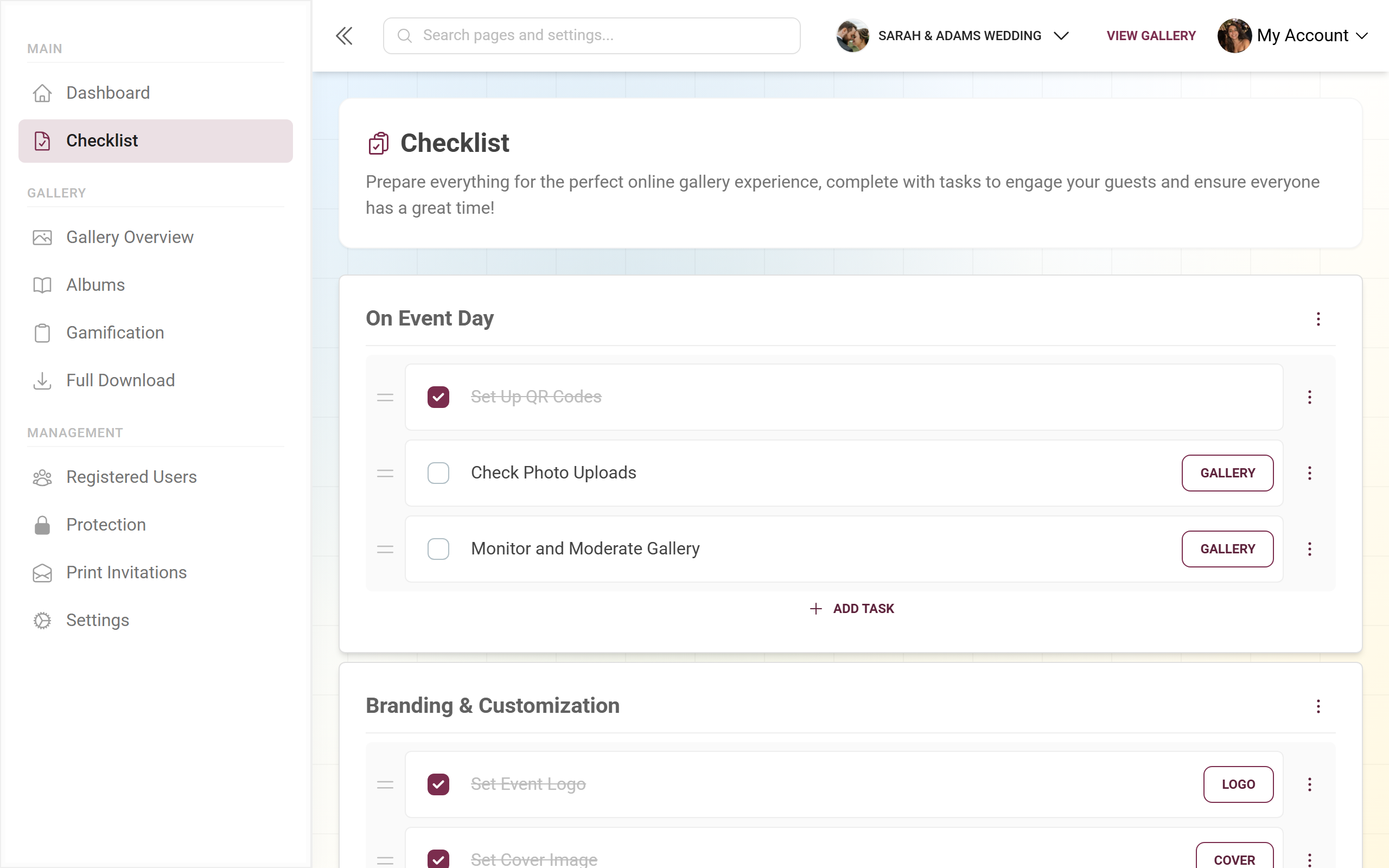The image size is (1389, 868).
Task: Click drag handle of Set Up QR Codes
Action: pos(385,397)
